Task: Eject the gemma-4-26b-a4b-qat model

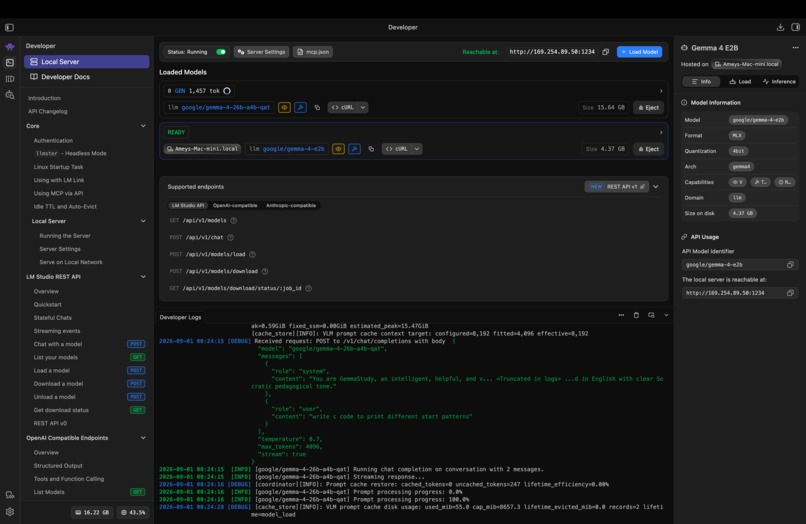Action: [x=648, y=107]
